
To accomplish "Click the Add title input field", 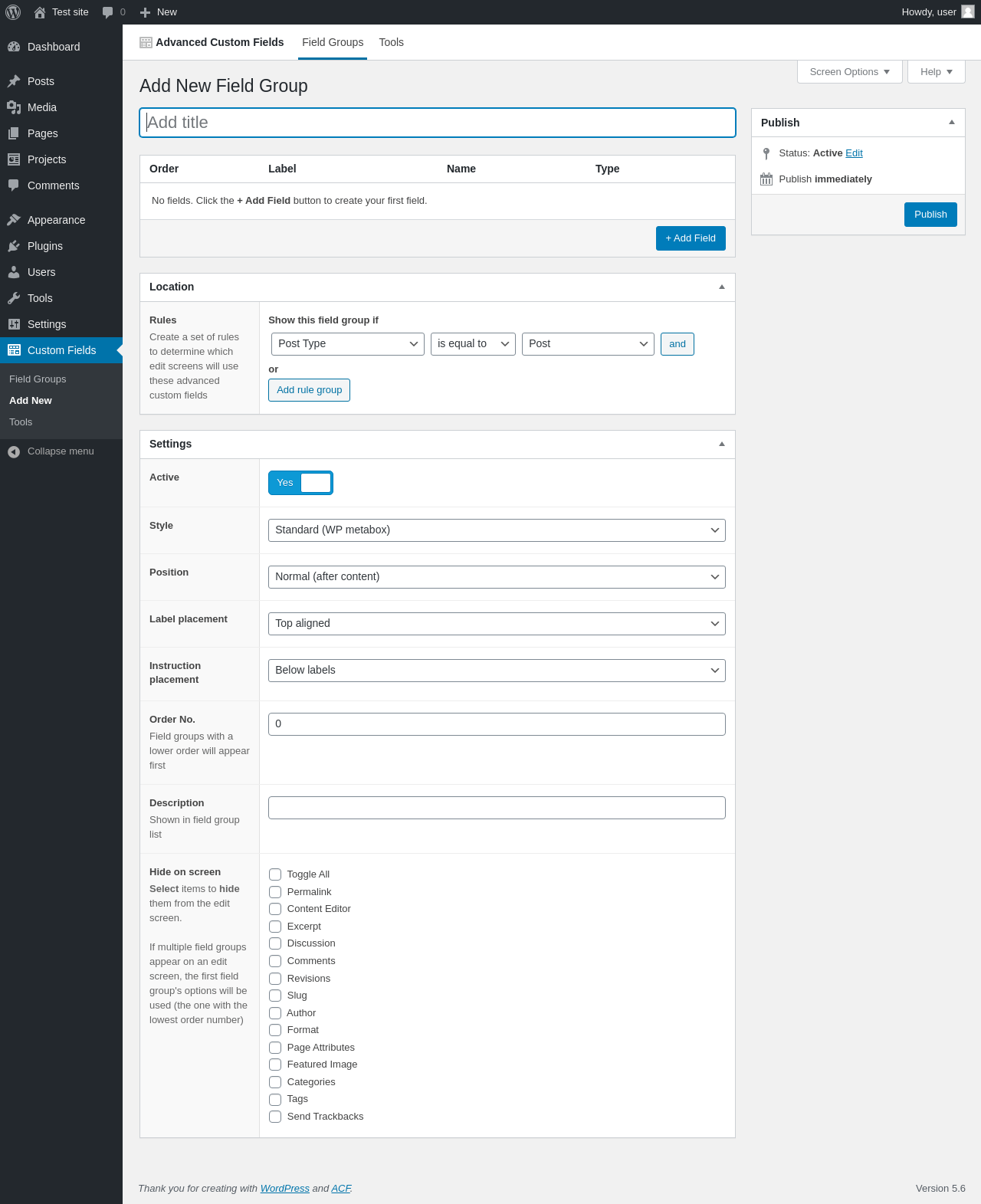I will pos(438,123).
